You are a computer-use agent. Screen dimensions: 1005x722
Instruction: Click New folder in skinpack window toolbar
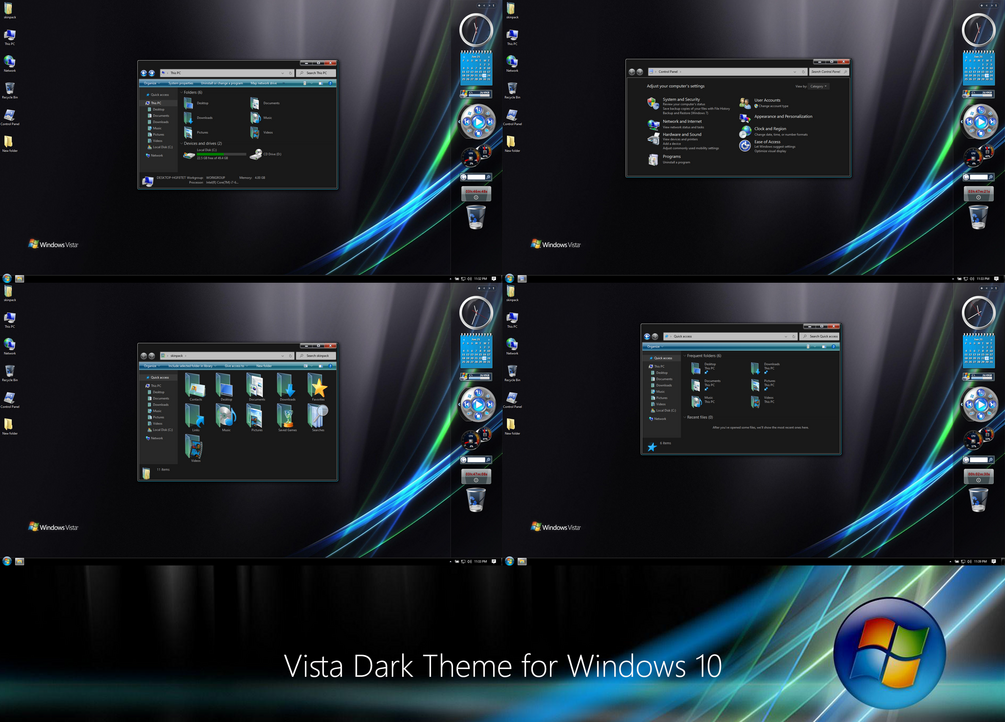point(264,366)
